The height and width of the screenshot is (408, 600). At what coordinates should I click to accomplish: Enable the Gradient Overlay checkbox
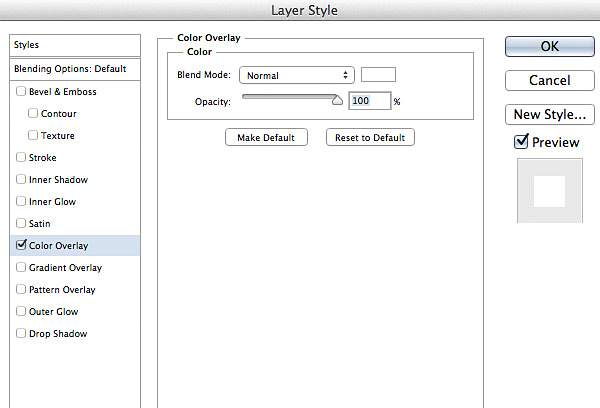click(22, 268)
